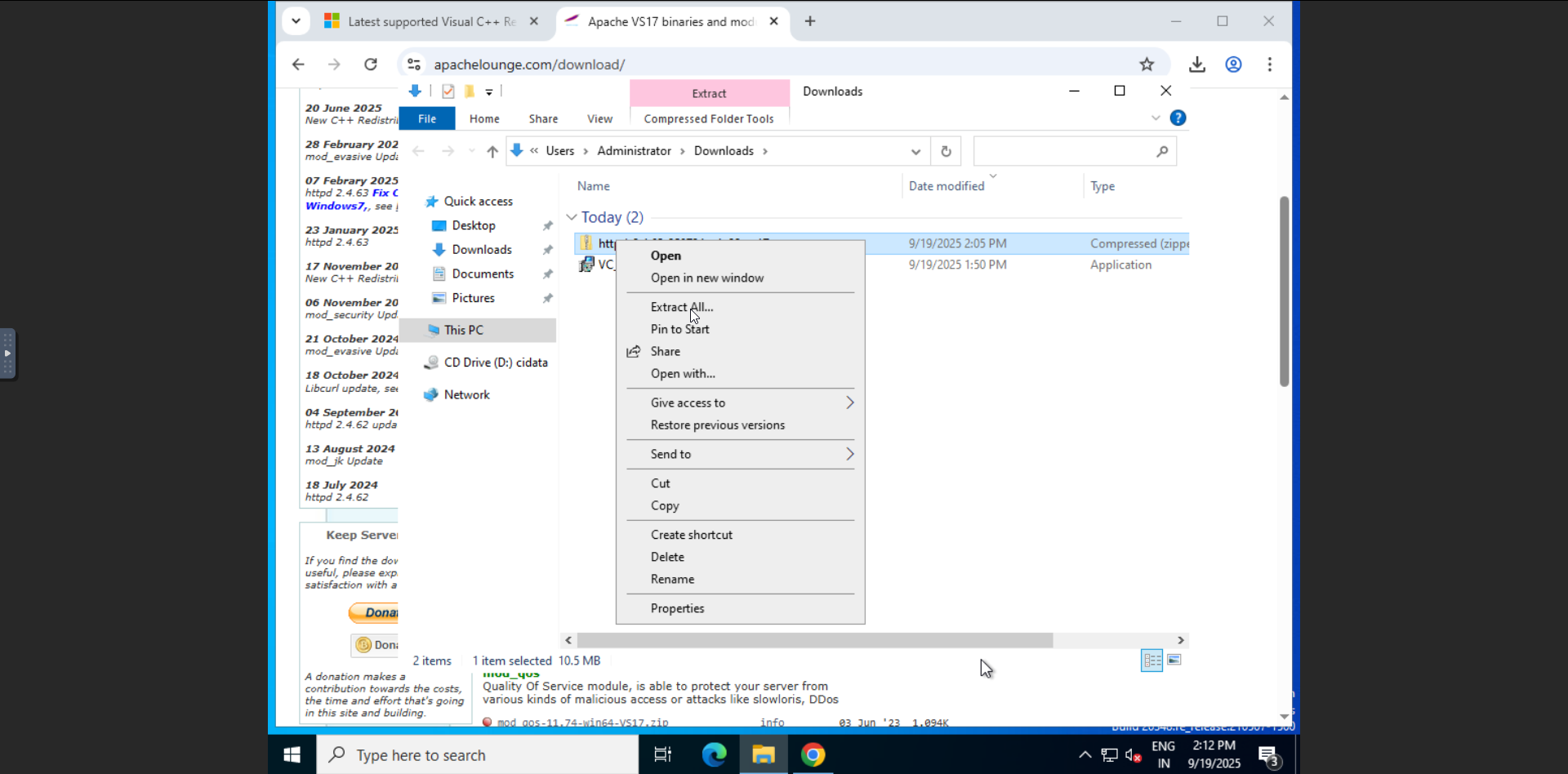Click the Explorer horizontal scrollbar thumb
This screenshot has height=774, width=1568.
815,640
